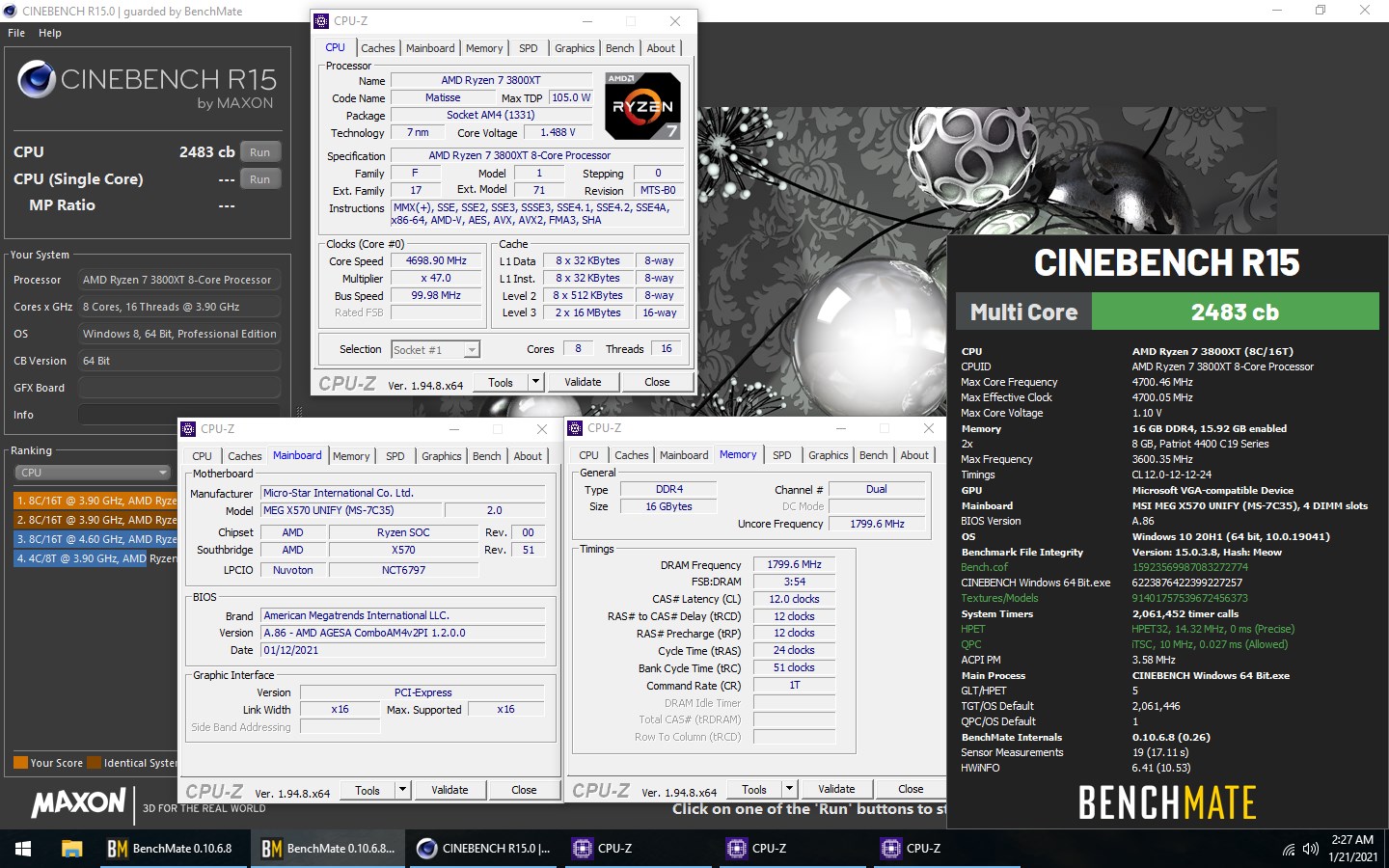The height and width of the screenshot is (868, 1389).
Task: Click the Textures/Models entry in BenchMate panel
Action: [x=999, y=598]
